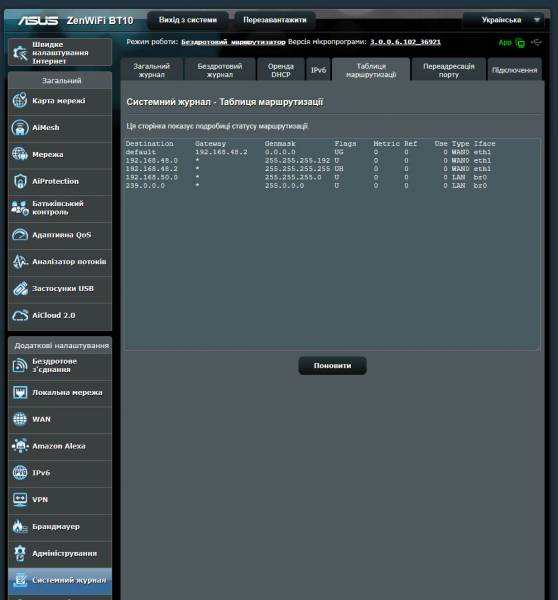
Task: Click the green network status icon in header
Action: (x=520, y=43)
